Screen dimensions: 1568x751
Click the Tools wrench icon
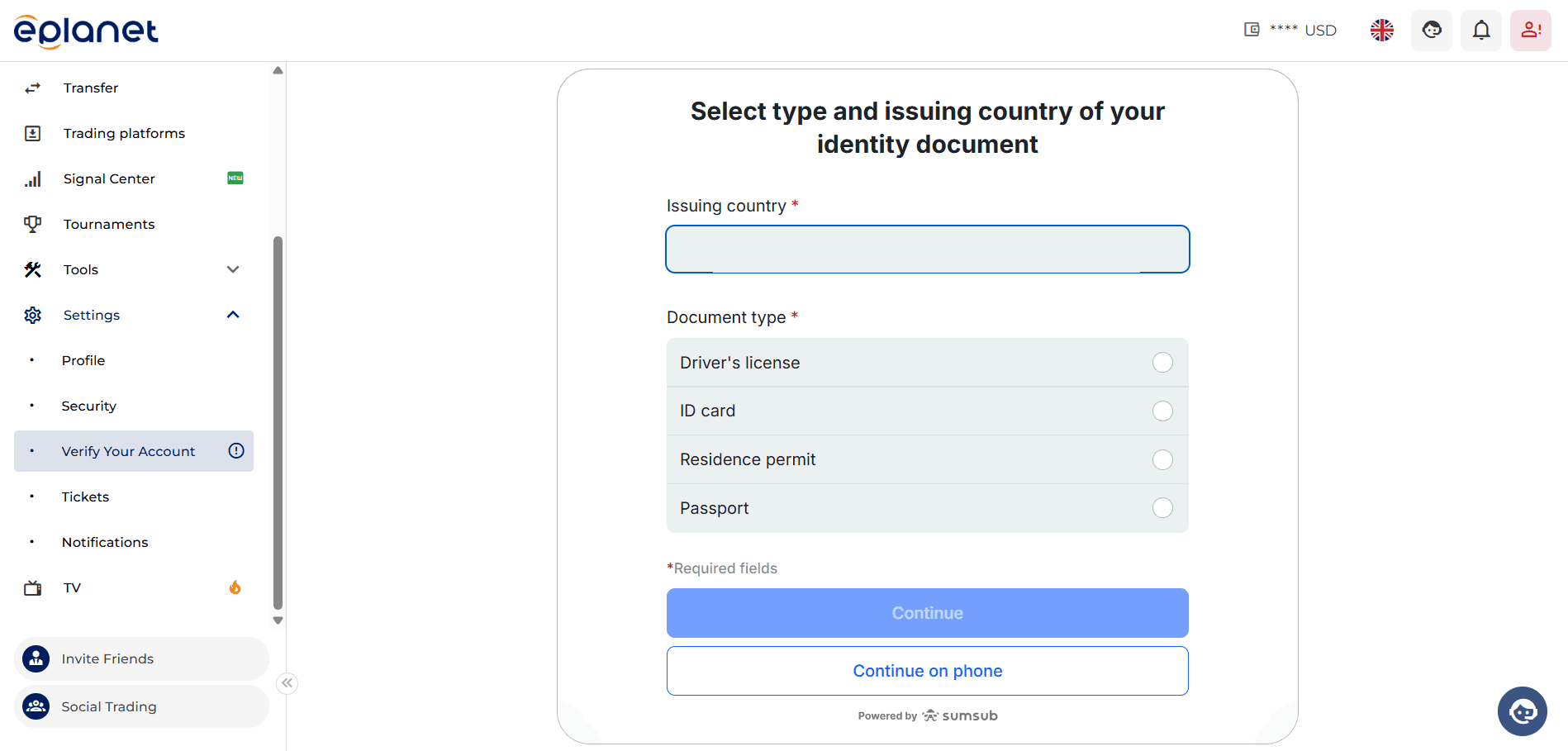33,269
